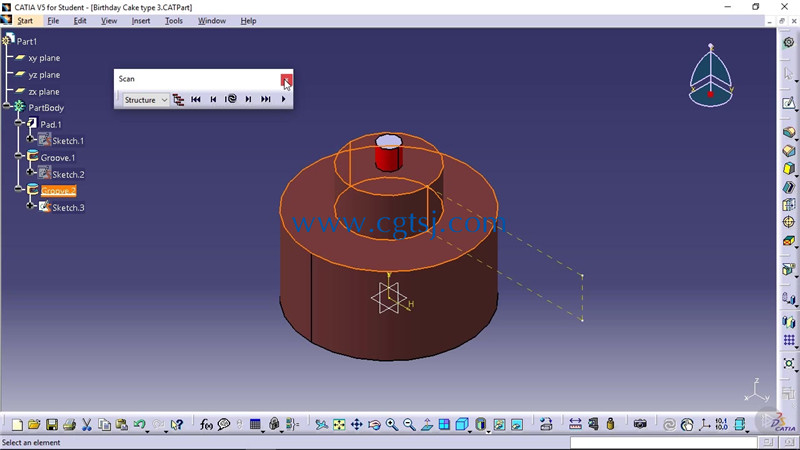
Task: Click the Cut scissors icon
Action: point(87,424)
